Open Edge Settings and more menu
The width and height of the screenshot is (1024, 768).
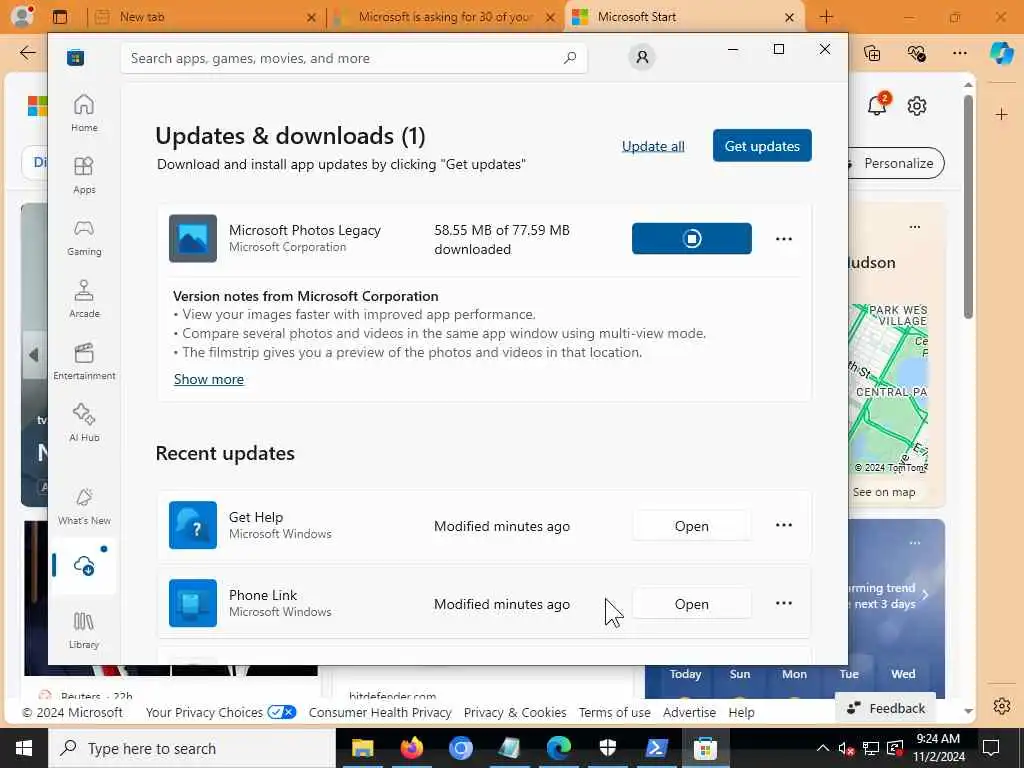point(959,53)
